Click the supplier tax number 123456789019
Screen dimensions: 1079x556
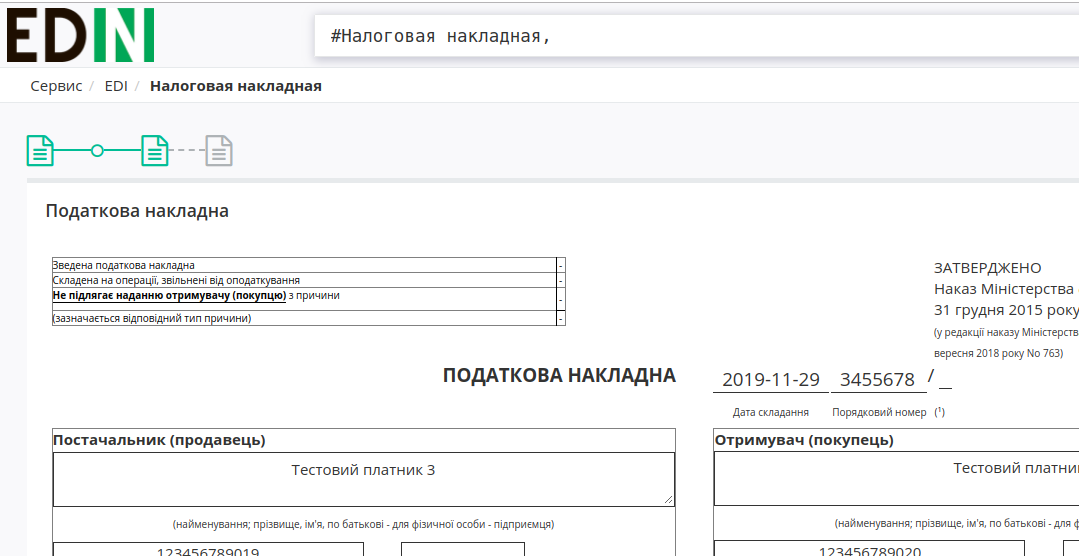click(209, 550)
